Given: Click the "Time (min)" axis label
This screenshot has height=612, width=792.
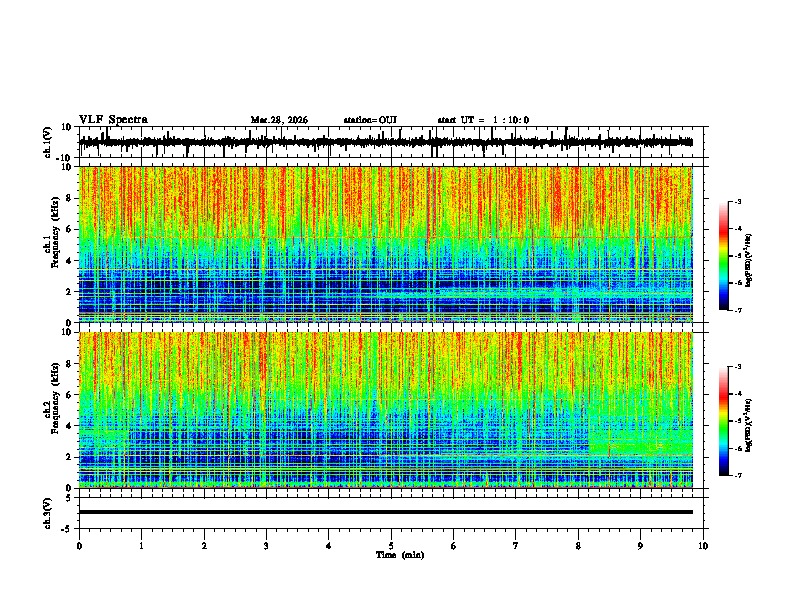Looking at the screenshot, I should pyautogui.click(x=400, y=555).
